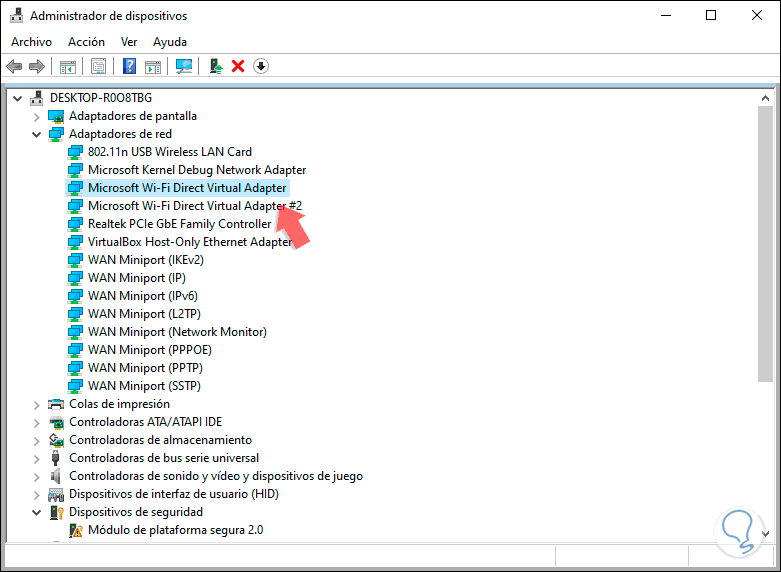Click the show/hide console tree icon
This screenshot has width=781, height=572.
coord(68,66)
